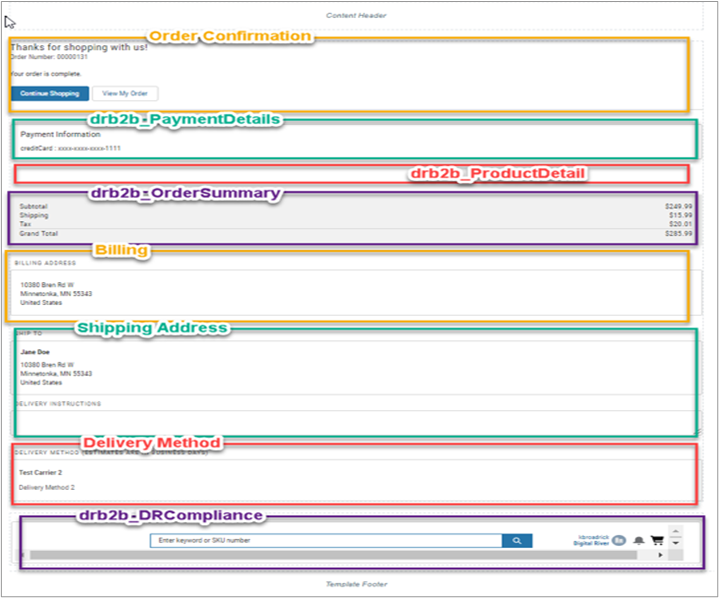Select the Delivery Method label

(151, 442)
